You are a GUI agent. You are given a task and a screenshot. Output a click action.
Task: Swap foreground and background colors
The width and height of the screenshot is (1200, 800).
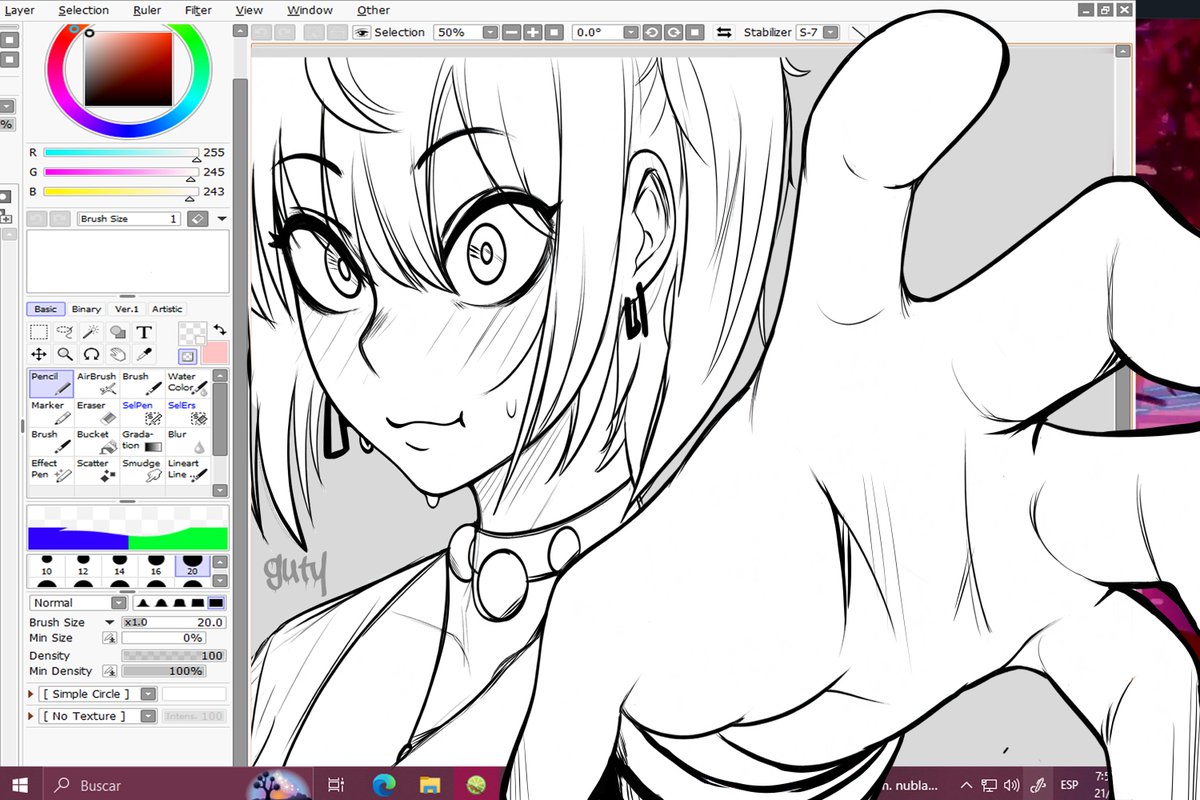pos(220,329)
